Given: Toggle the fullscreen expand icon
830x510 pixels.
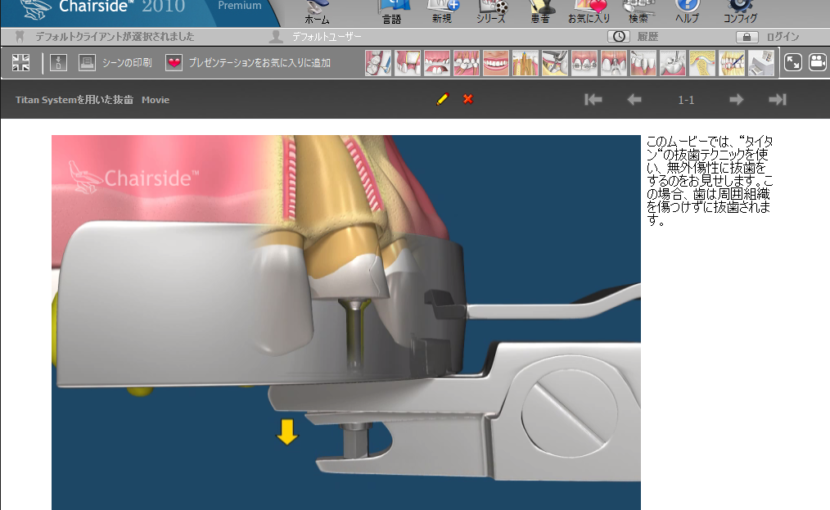Looking at the screenshot, I should click(x=792, y=62).
